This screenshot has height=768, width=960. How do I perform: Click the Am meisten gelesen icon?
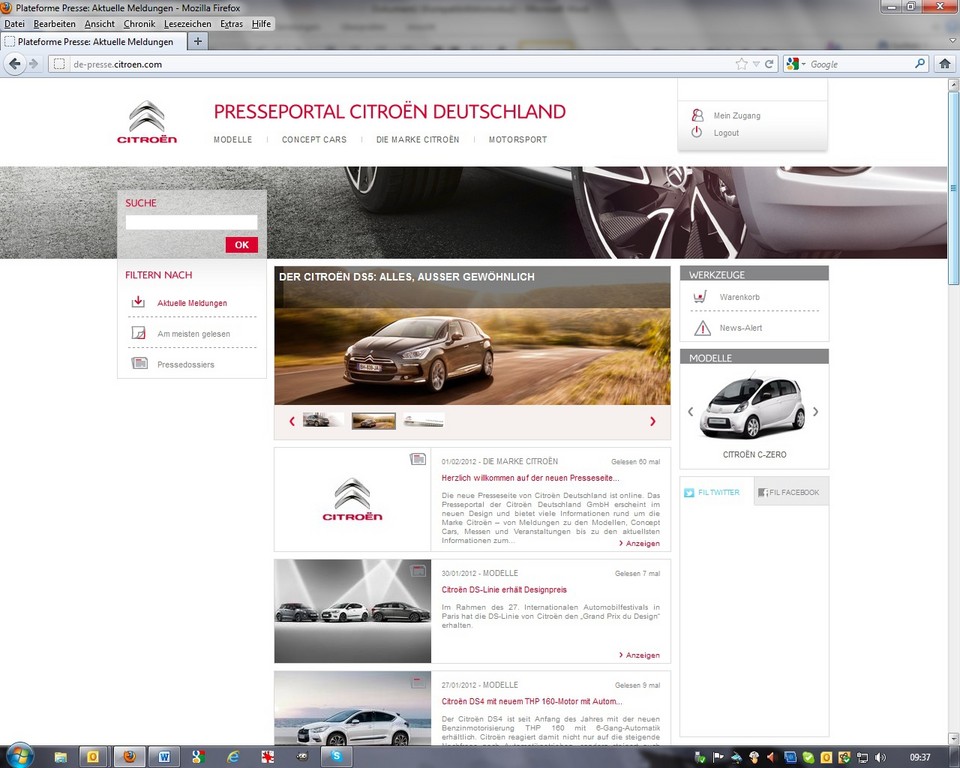[x=138, y=333]
